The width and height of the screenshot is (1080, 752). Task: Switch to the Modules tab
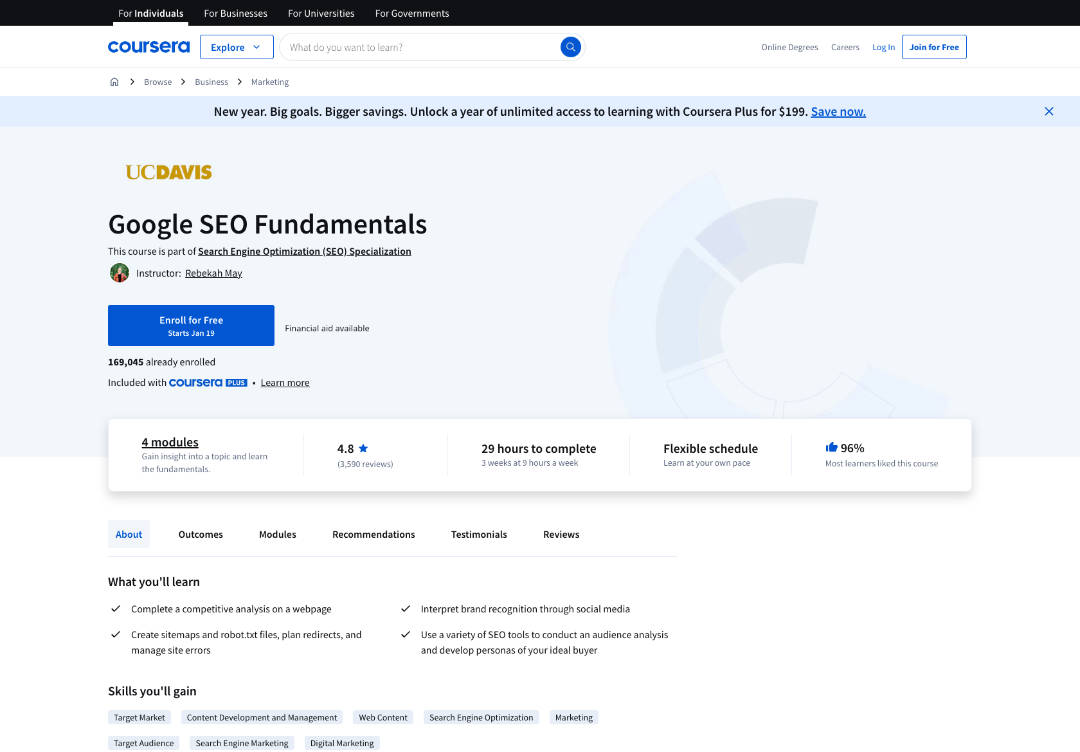pos(277,534)
